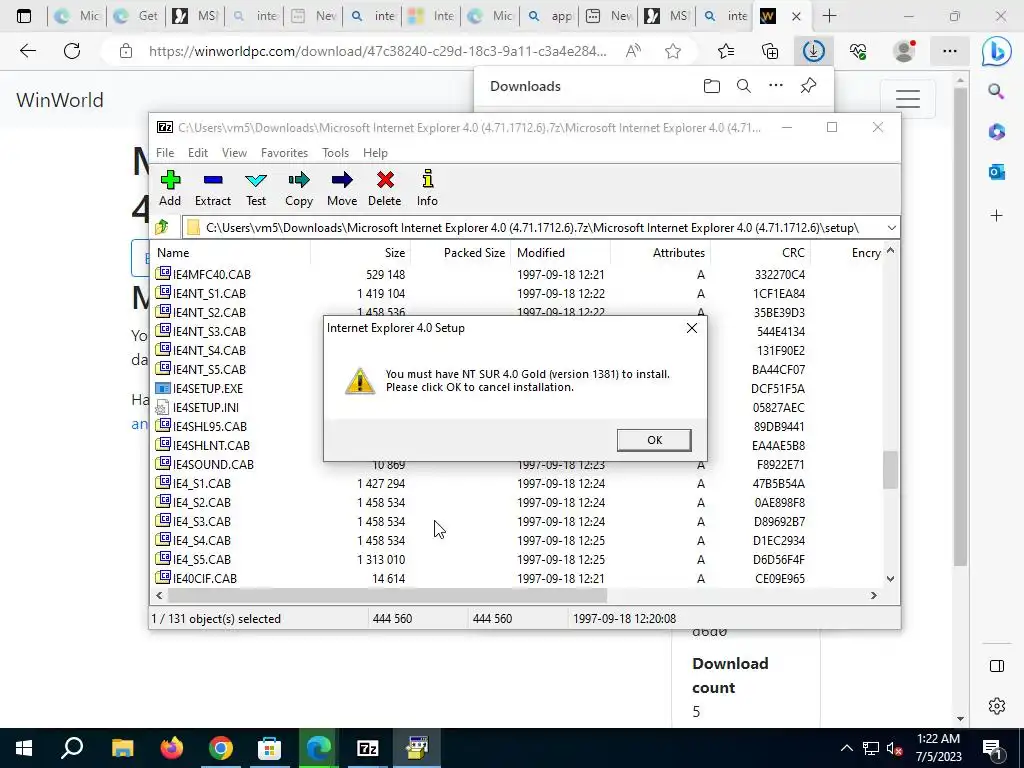Open Bing Chat sidebar button
Image resolution: width=1024 pixels, height=768 pixels.
[997, 52]
